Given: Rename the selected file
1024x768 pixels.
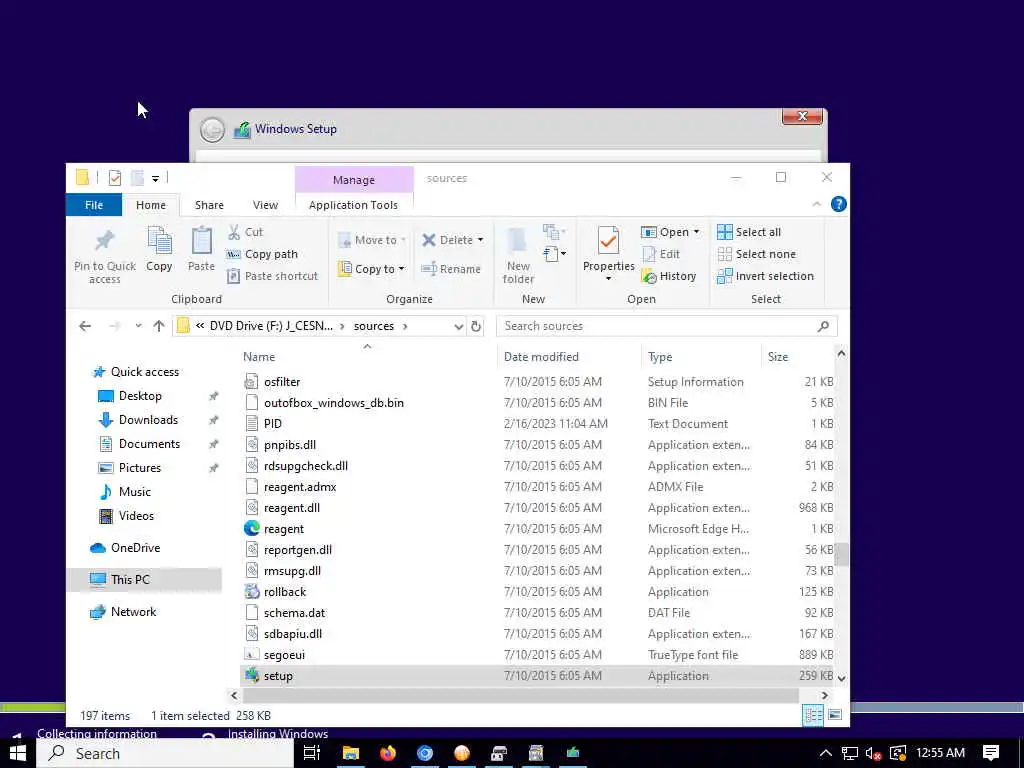Looking at the screenshot, I should pos(451,268).
